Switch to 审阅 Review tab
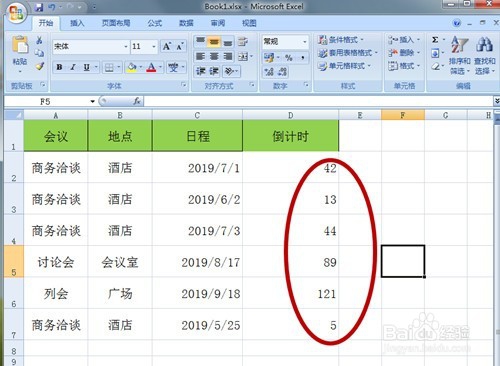This screenshot has height=366, width=500. point(218,23)
